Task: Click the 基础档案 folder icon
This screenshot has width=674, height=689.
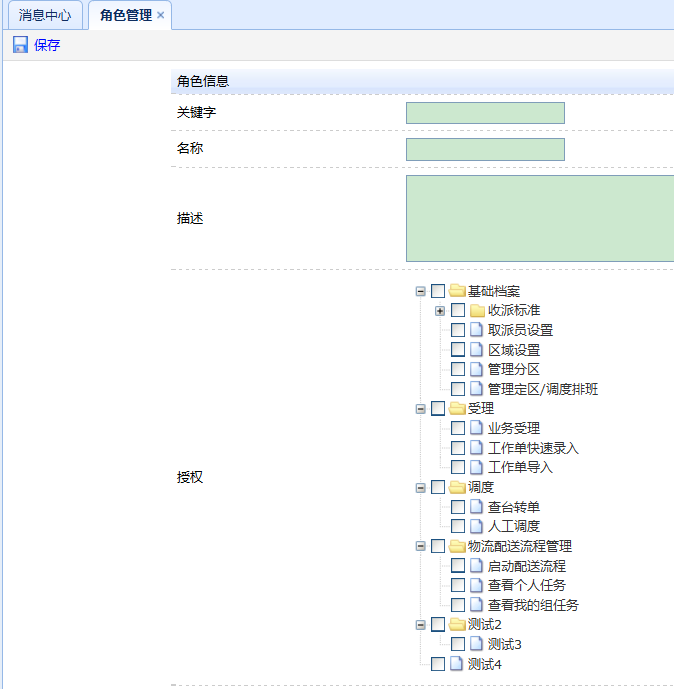Action: (457, 290)
